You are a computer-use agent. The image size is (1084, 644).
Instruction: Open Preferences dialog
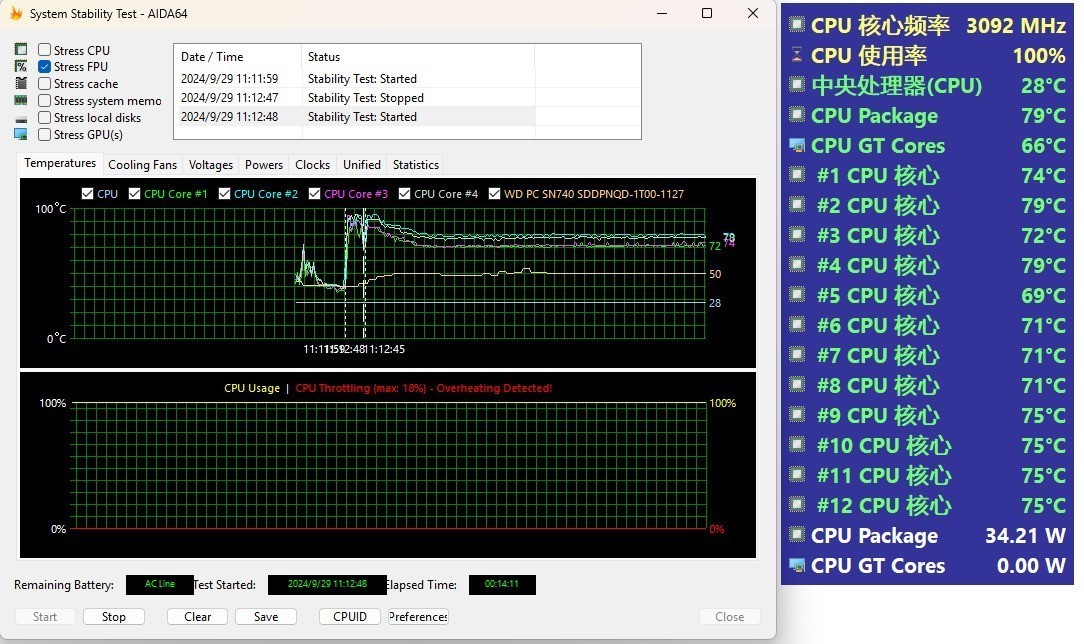(x=418, y=616)
